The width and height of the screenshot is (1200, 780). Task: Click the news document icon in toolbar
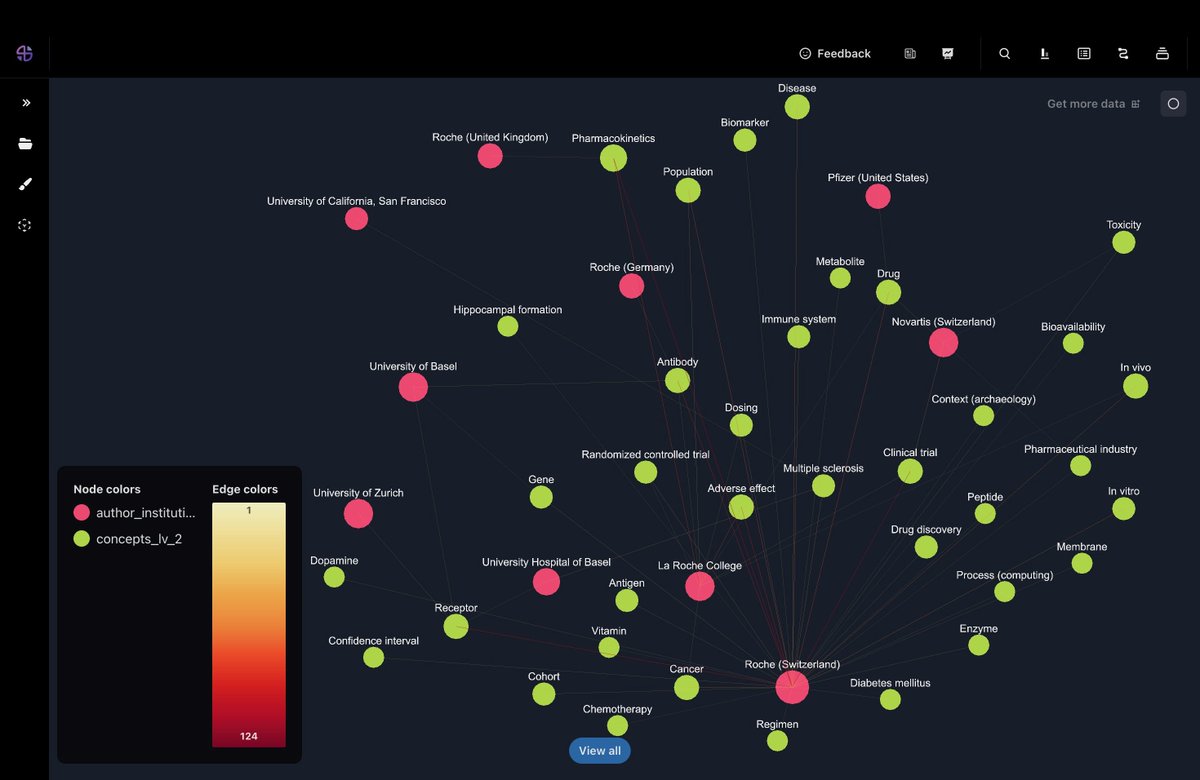[x=910, y=54]
